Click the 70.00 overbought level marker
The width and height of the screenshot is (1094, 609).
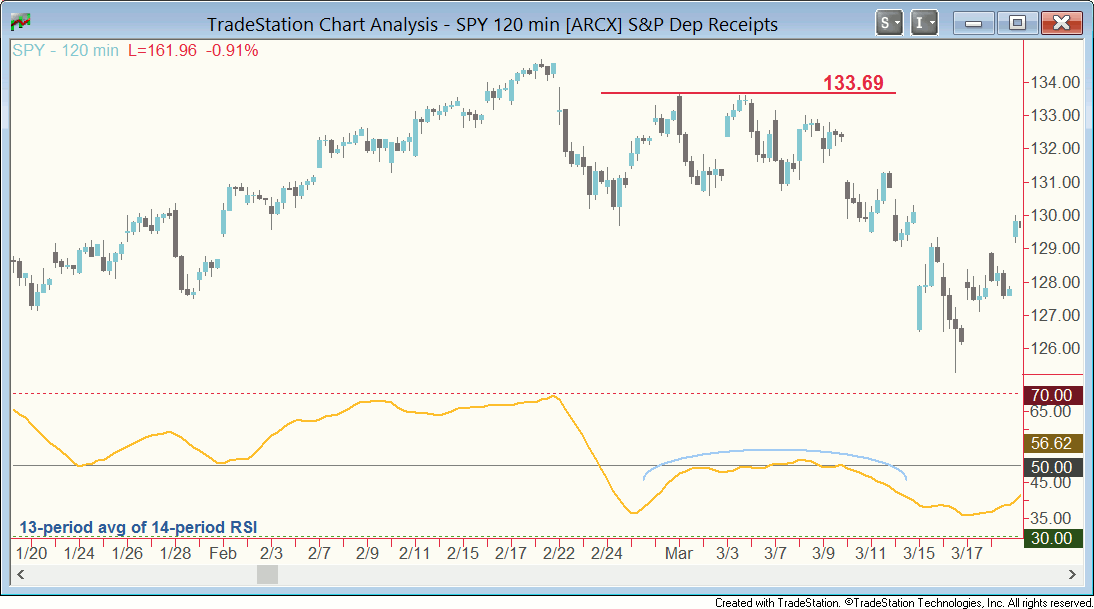pos(1053,395)
